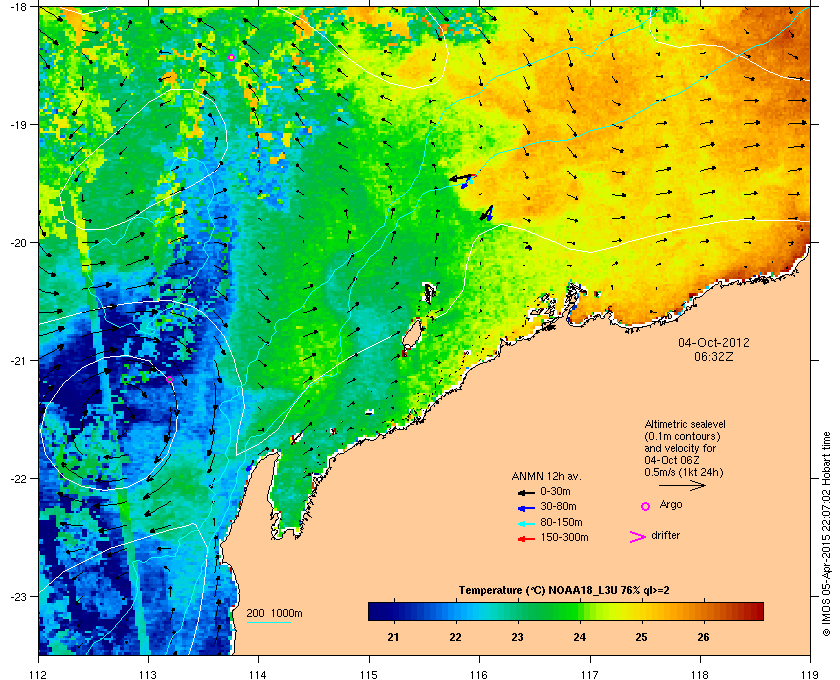Click the '80-150m' depth label
The height and width of the screenshot is (680, 840).
(561, 522)
